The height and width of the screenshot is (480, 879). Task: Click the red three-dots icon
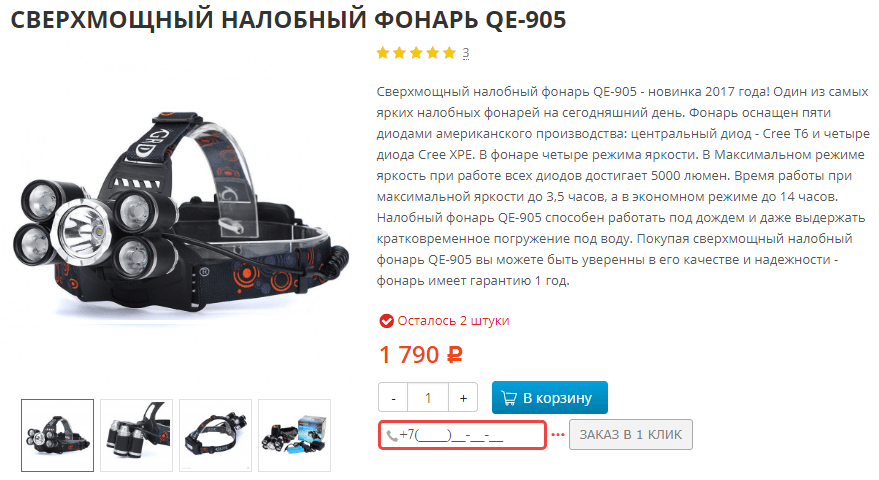(x=558, y=435)
